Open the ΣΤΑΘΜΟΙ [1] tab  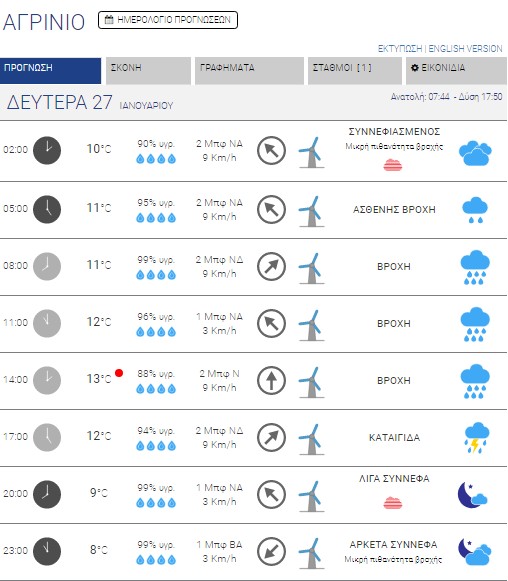[355, 71]
